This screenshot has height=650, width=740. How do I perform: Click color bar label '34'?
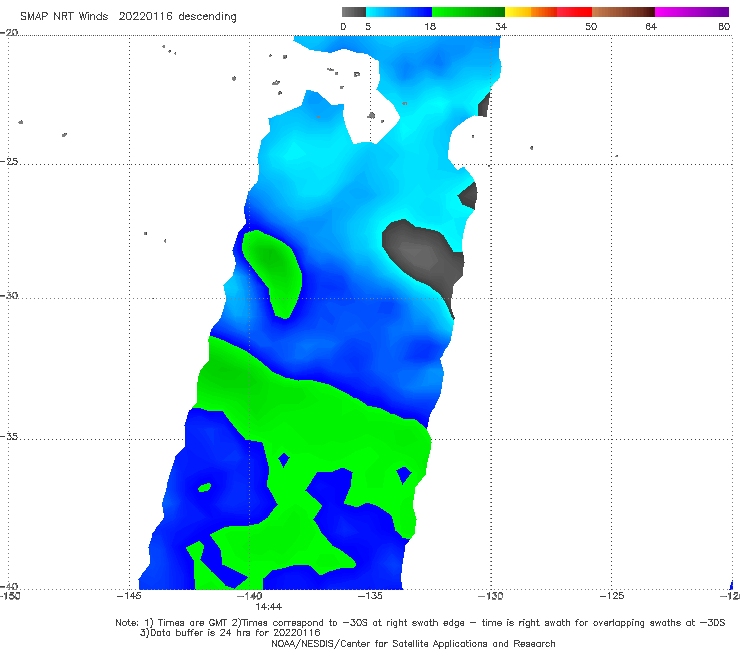pos(501,27)
